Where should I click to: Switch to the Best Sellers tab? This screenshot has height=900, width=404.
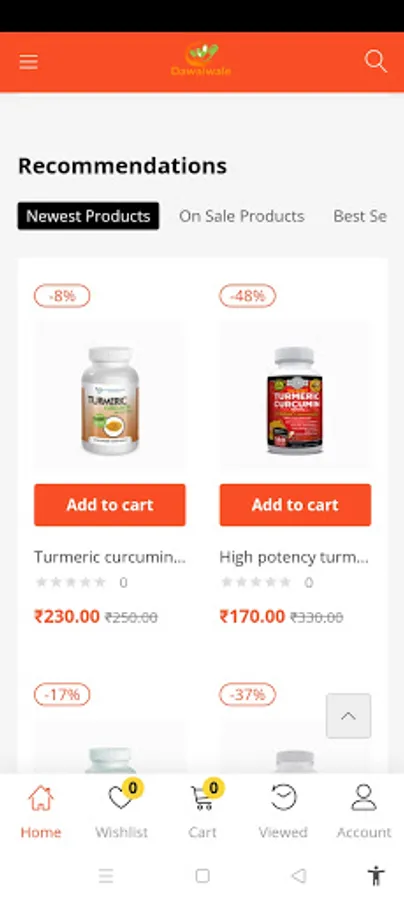pos(360,216)
